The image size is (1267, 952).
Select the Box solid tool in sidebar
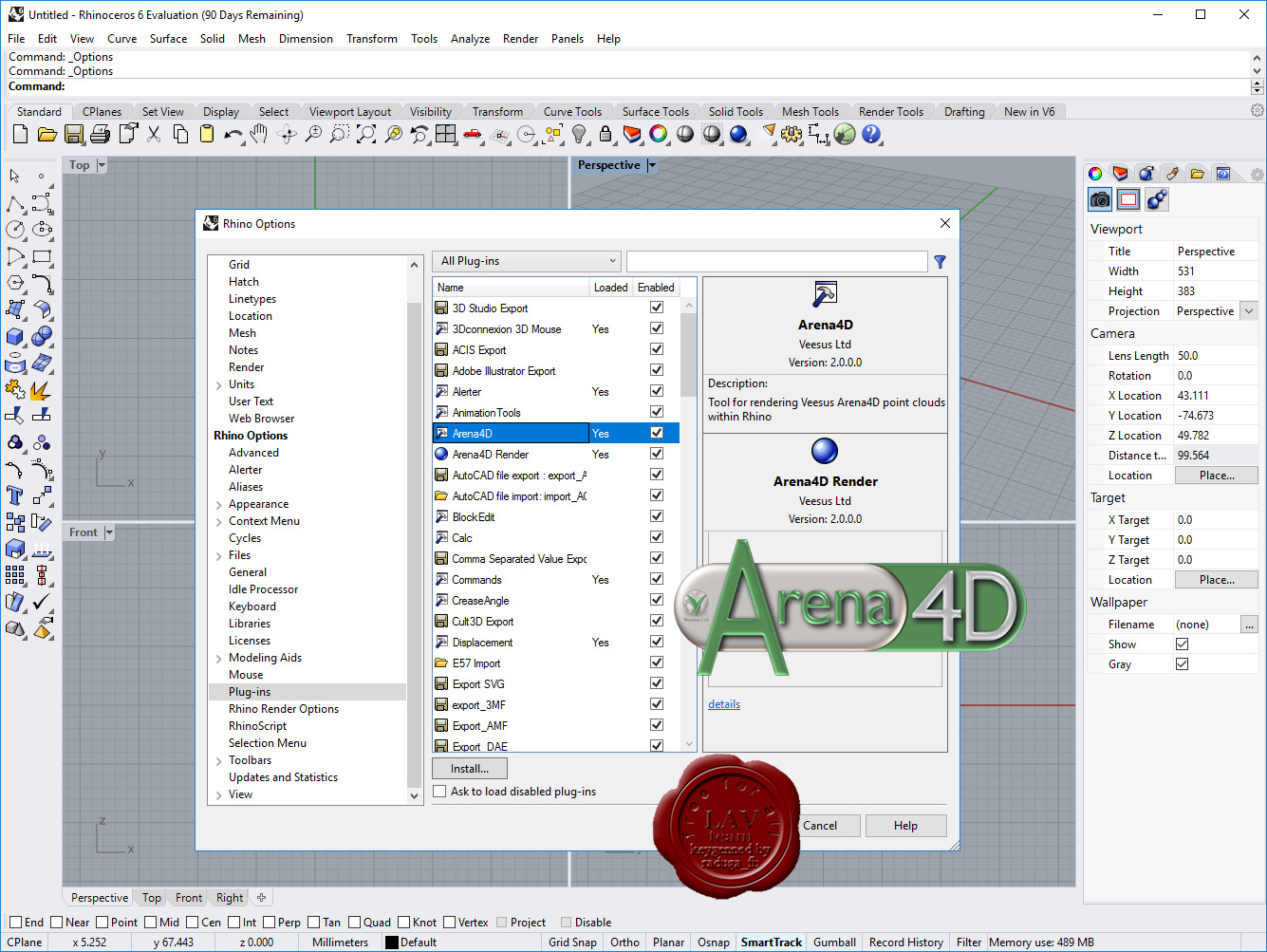pyautogui.click(x=15, y=336)
